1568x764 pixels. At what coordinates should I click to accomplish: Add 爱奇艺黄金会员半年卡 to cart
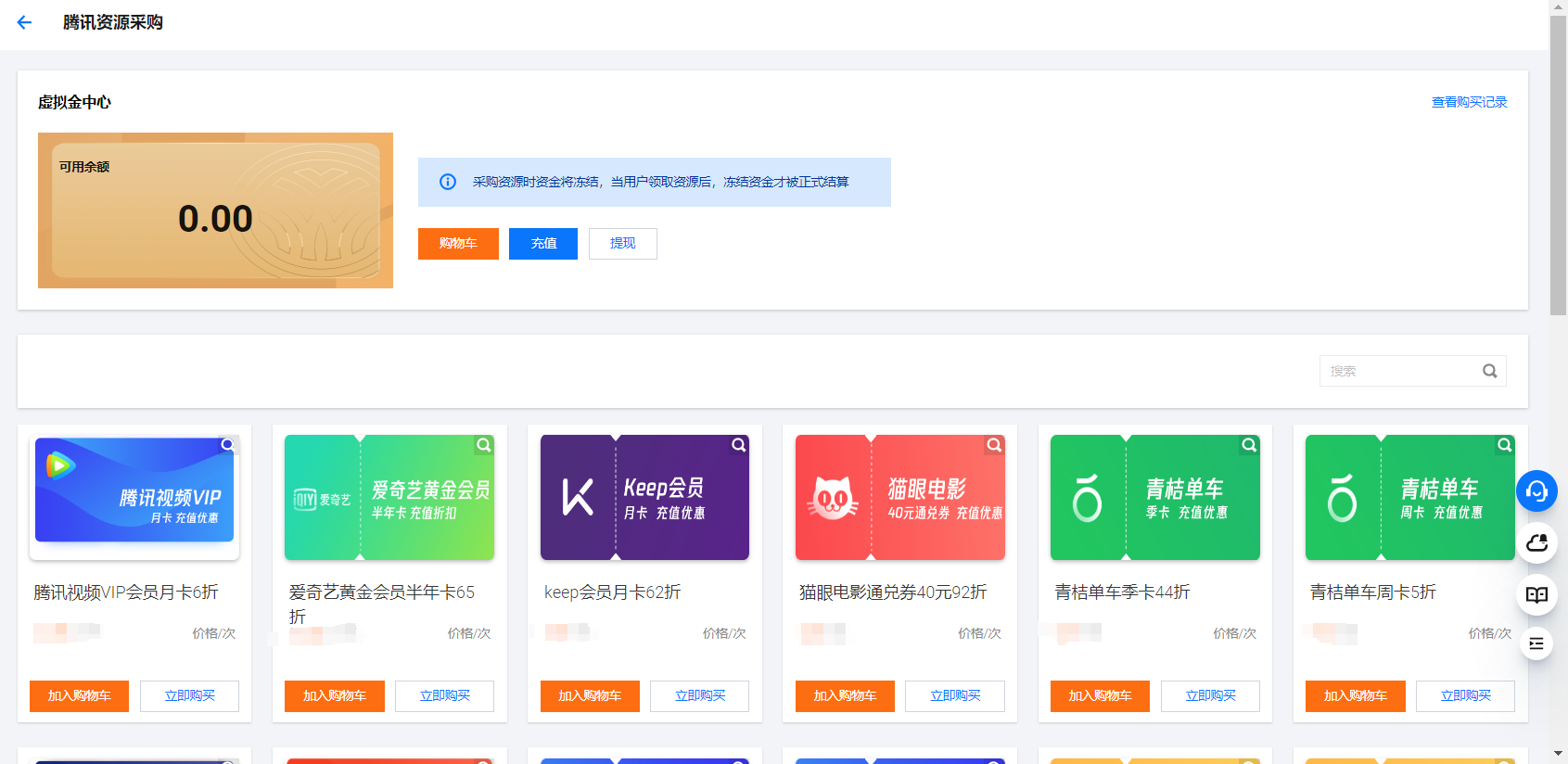(335, 696)
